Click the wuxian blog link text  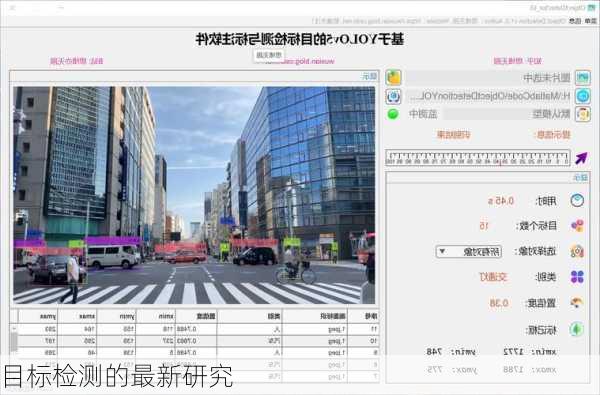(300, 61)
